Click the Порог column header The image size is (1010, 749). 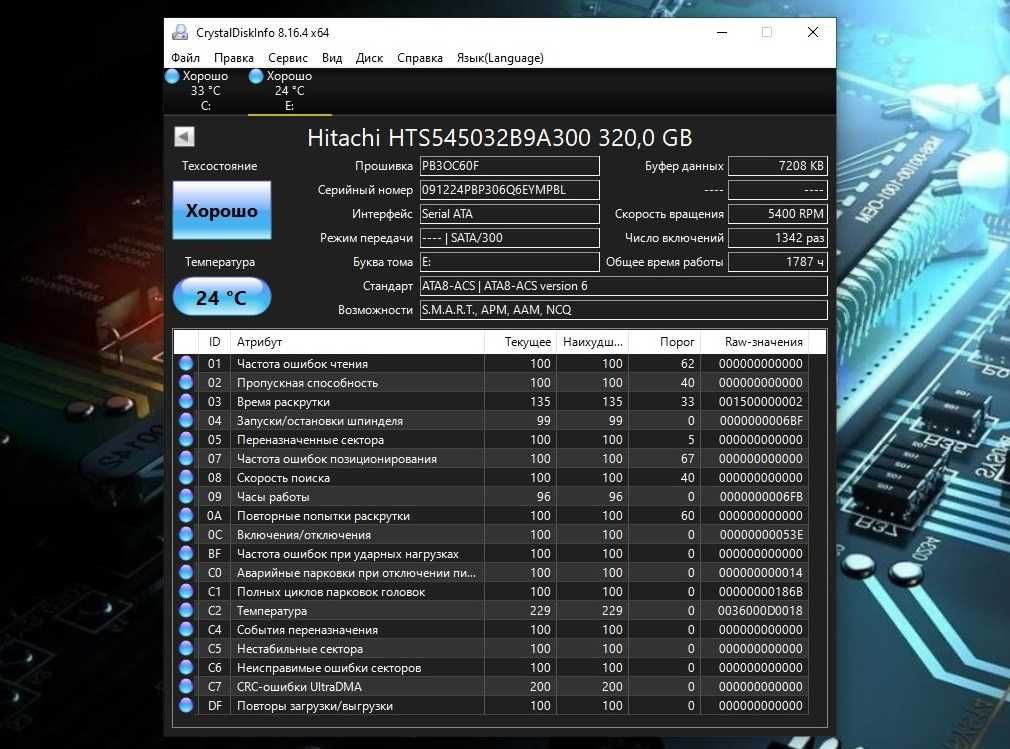664,342
